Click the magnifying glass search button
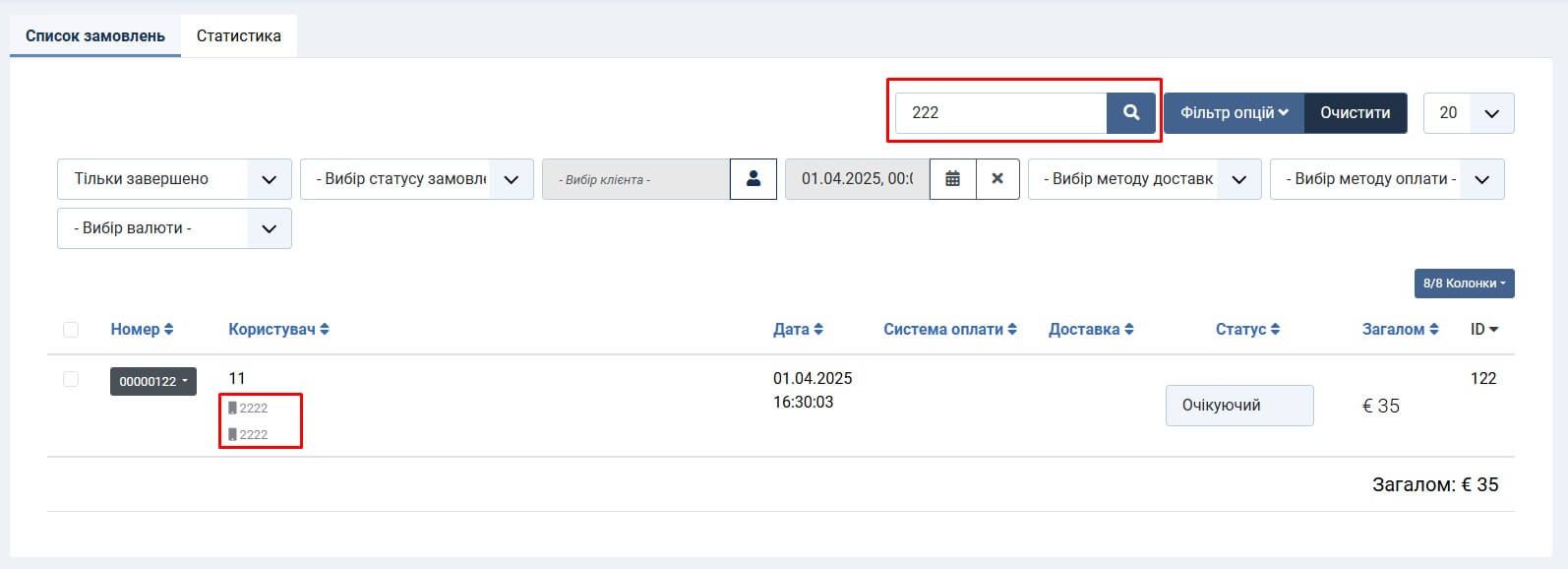The image size is (1568, 569). click(1131, 113)
